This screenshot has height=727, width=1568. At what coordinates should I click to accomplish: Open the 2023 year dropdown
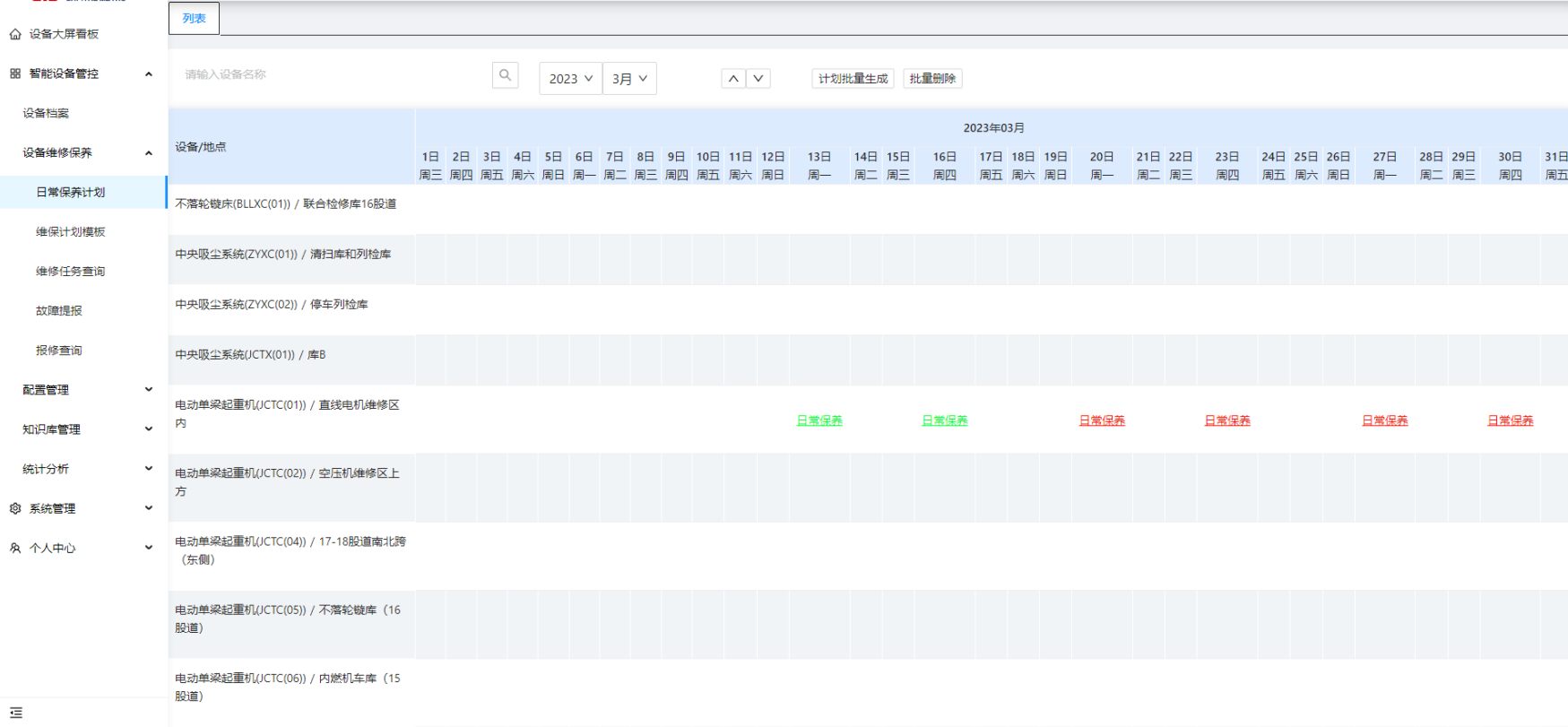pyautogui.click(x=570, y=79)
